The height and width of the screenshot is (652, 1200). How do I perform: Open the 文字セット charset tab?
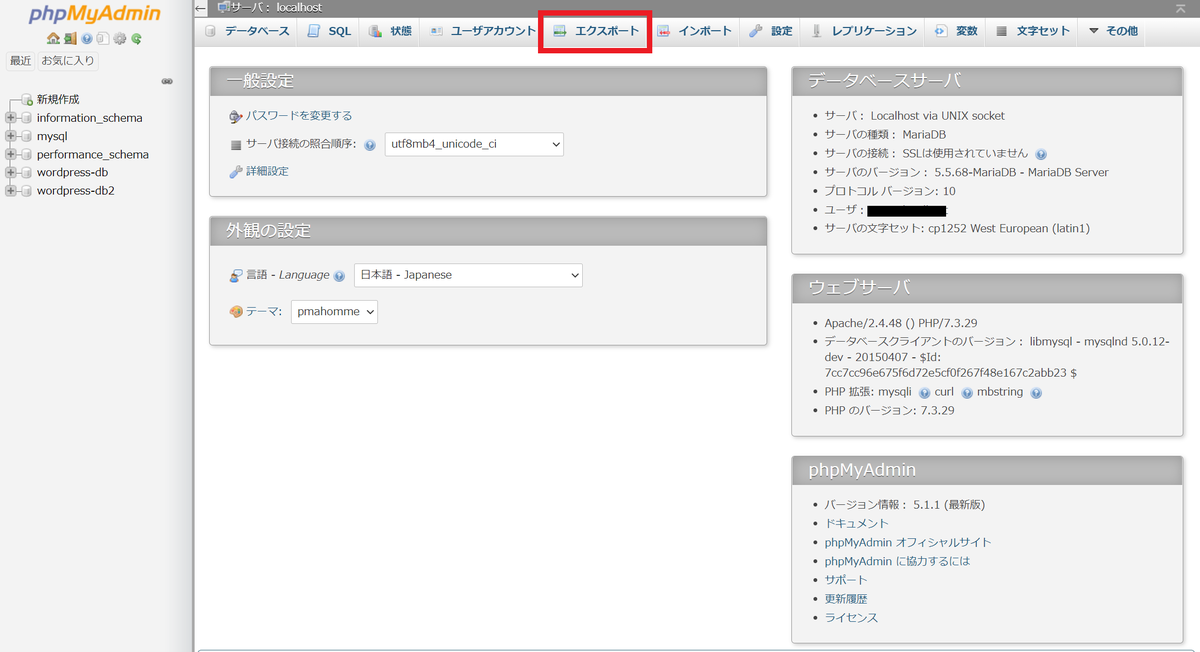click(x=1033, y=31)
